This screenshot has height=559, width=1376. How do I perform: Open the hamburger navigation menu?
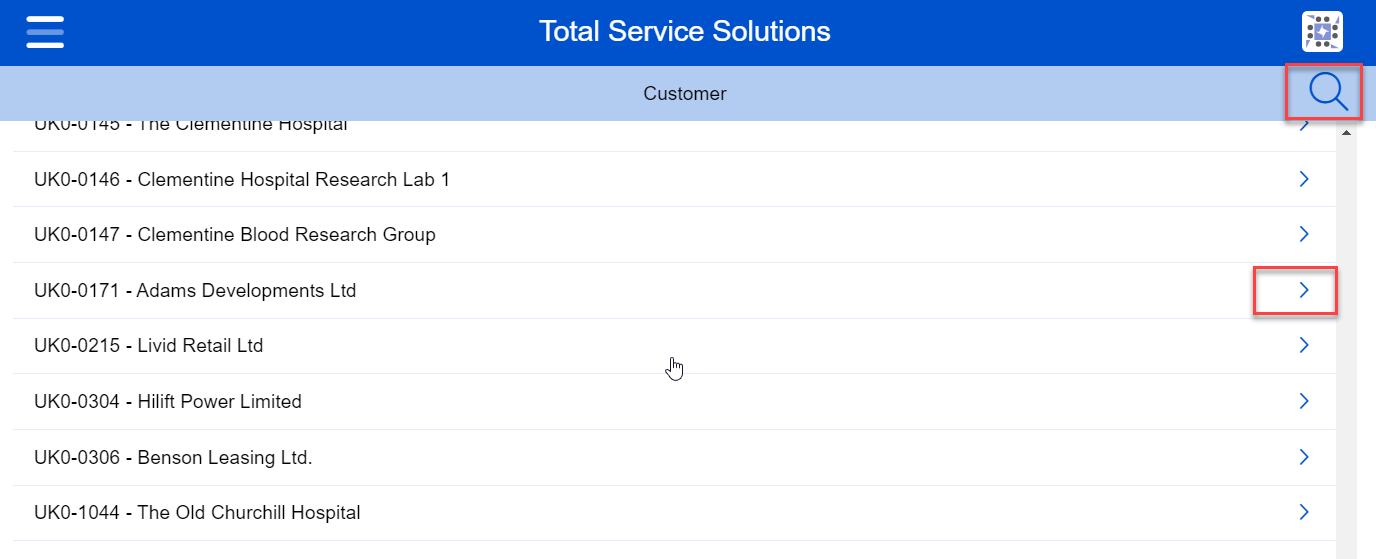(45, 32)
